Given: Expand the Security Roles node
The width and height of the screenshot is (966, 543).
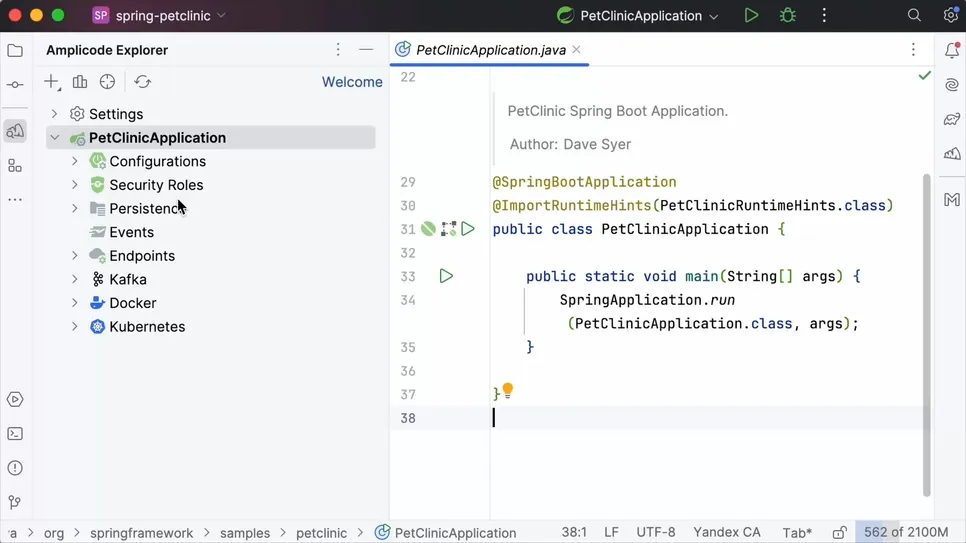Looking at the screenshot, I should pyautogui.click(x=75, y=184).
